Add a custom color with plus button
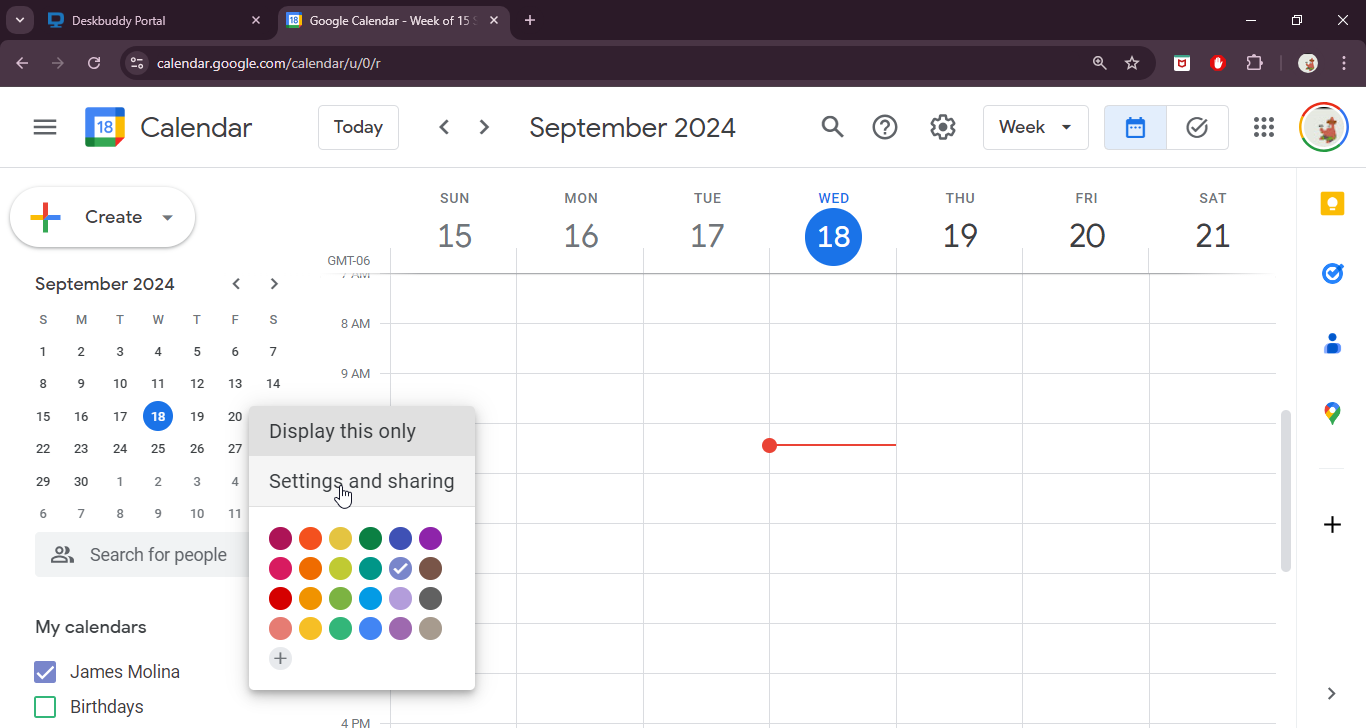1366x728 pixels. 281,658
